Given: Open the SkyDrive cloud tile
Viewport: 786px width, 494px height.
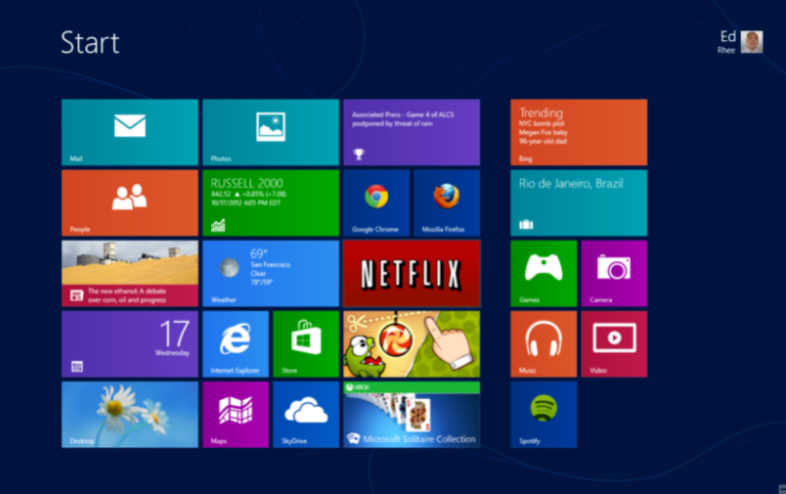Looking at the screenshot, I should [306, 415].
